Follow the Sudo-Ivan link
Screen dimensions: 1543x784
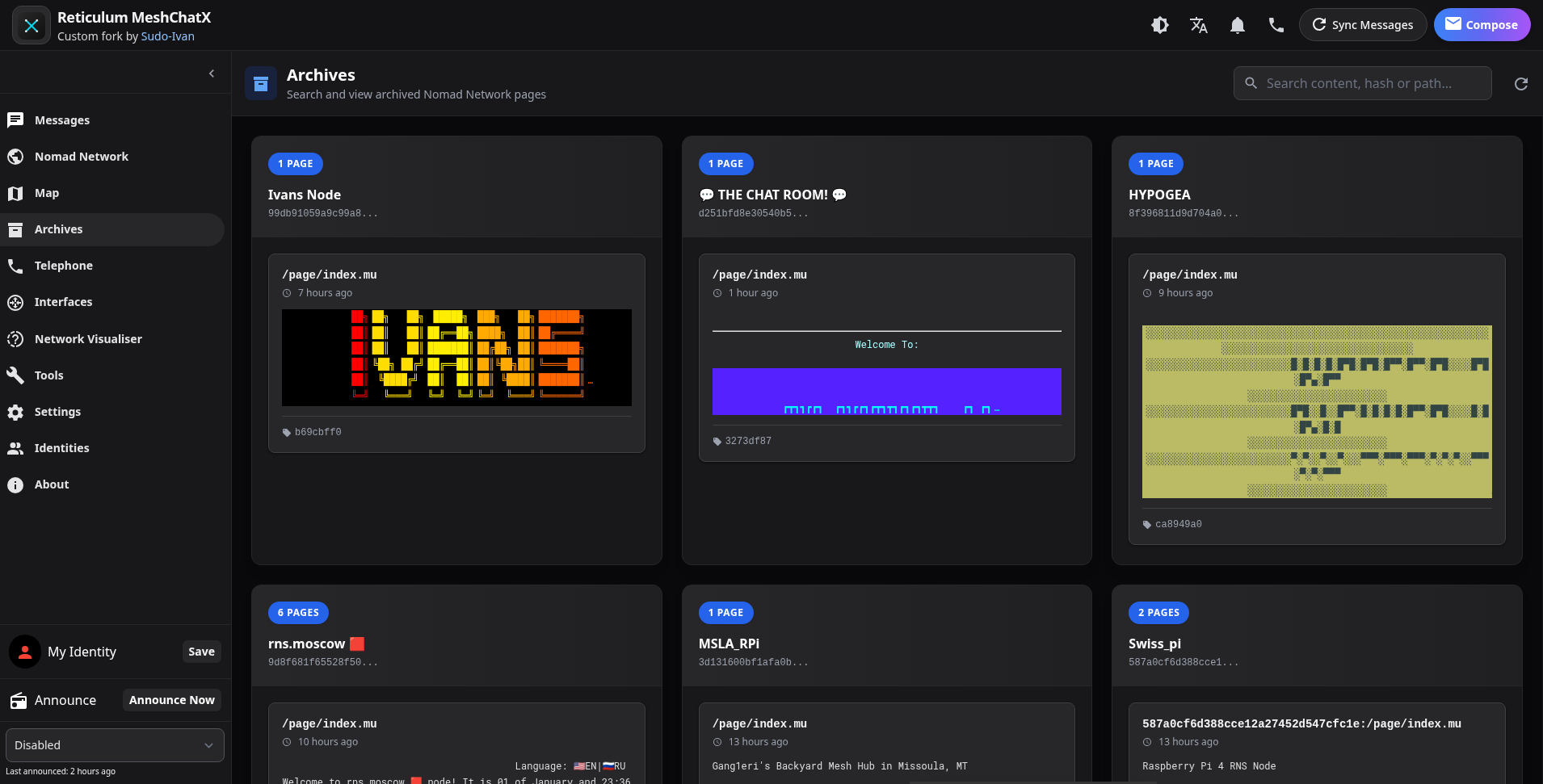coord(167,36)
